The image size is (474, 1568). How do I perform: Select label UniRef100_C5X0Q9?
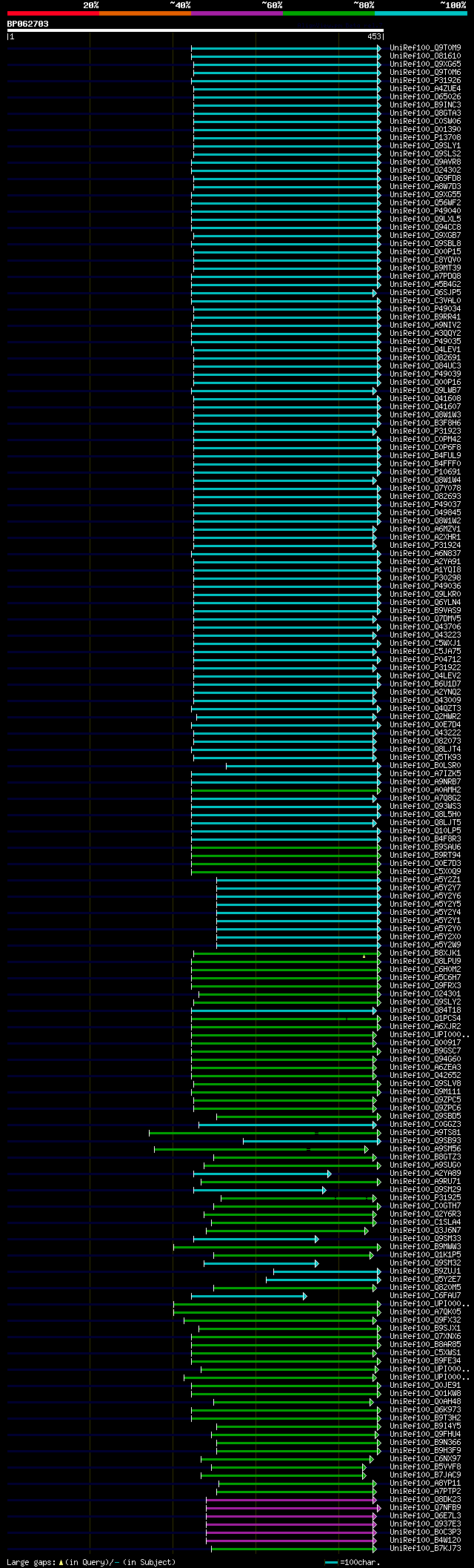425,871
